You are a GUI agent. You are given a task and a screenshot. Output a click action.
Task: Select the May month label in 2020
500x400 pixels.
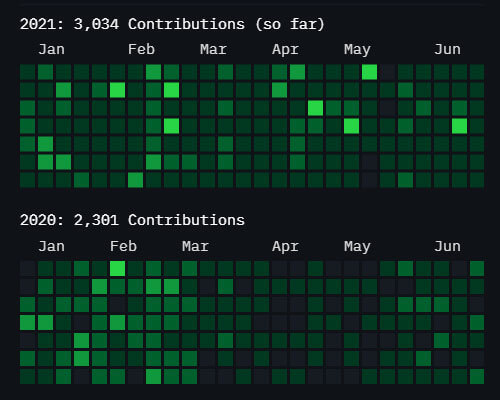[x=357, y=246]
